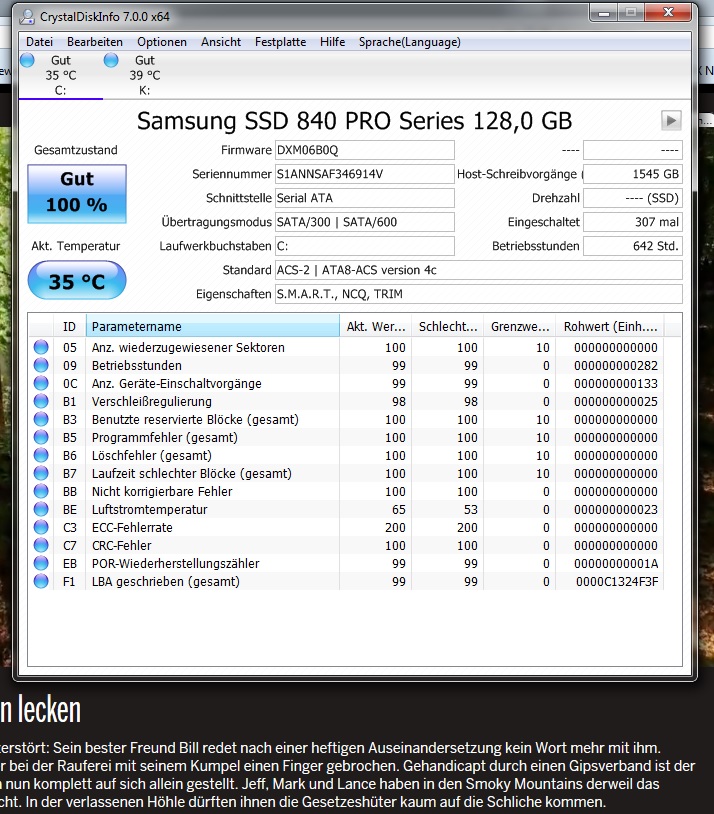Image resolution: width=714 pixels, height=814 pixels.
Task: Select the Anz. wiederzugewiesener Sektoren row text
Action: (188, 347)
